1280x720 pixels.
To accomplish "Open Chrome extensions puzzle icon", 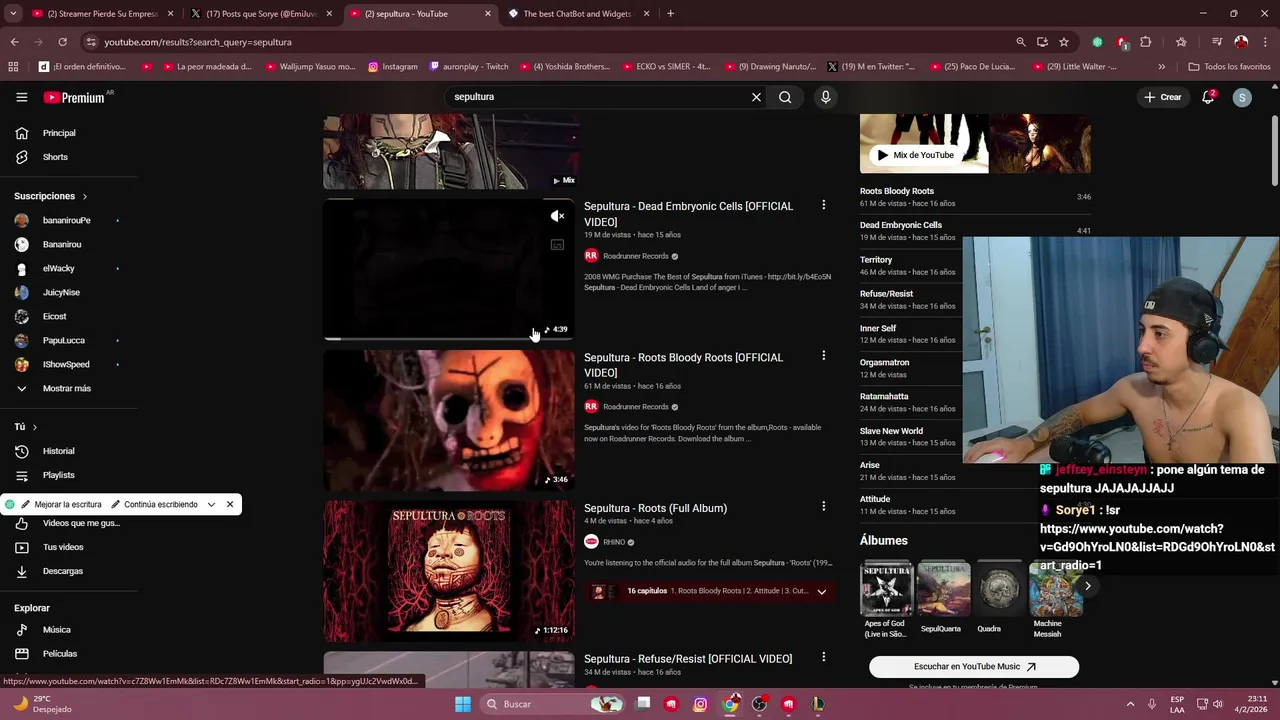I will 1146,42.
